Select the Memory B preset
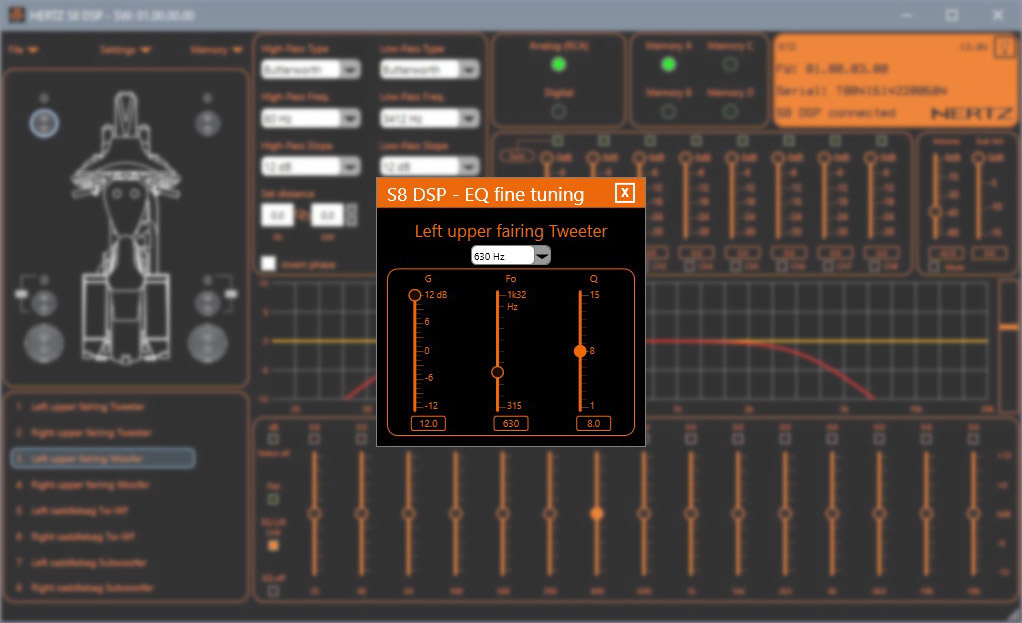Viewport: 1022px width, 623px height. (668, 111)
